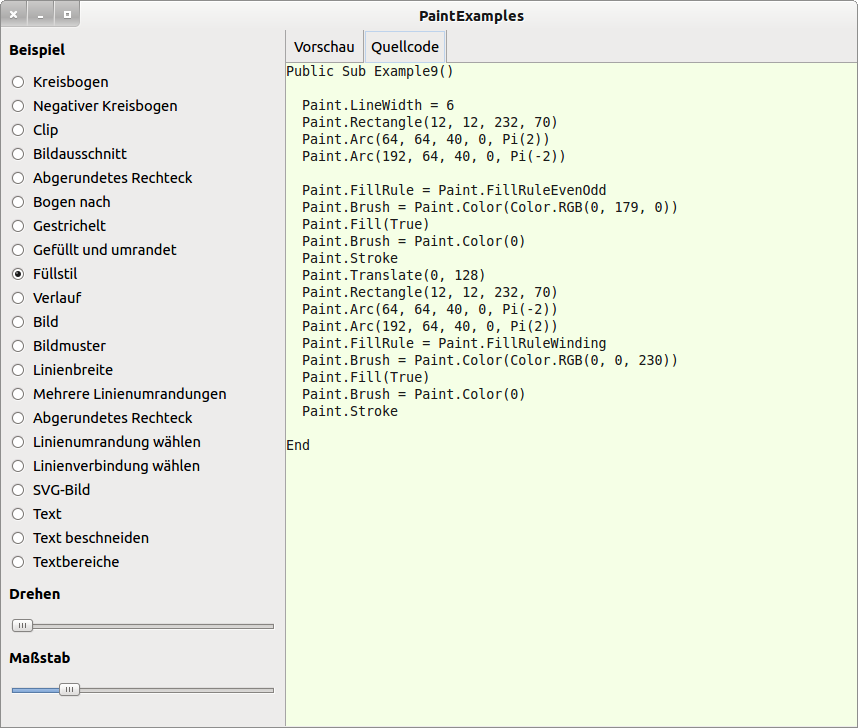Select the Bildmuster radio button
Screen dimensions: 858x728
pos(17,346)
